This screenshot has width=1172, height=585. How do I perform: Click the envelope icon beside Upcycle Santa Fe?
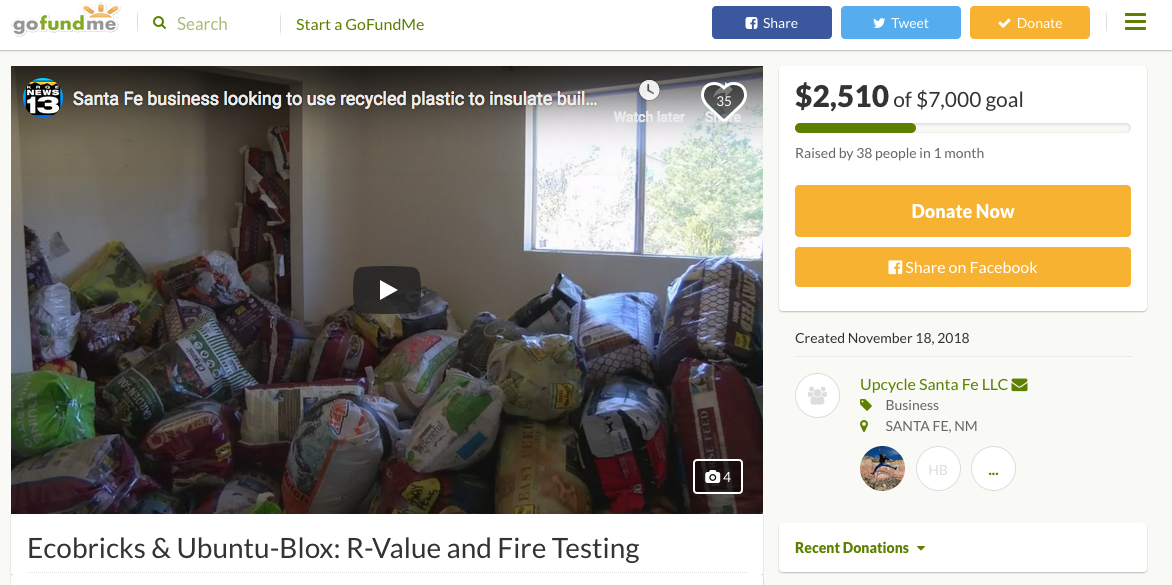click(1020, 385)
